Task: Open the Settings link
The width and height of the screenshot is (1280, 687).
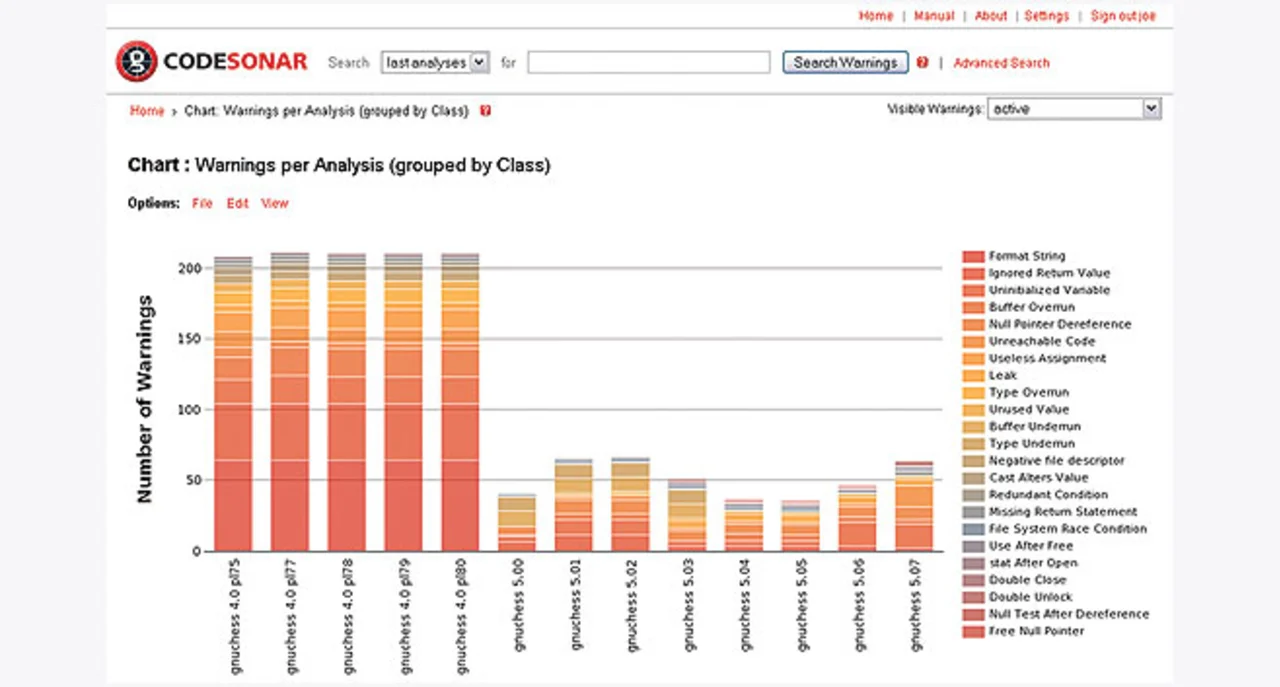Action: (x=1047, y=16)
